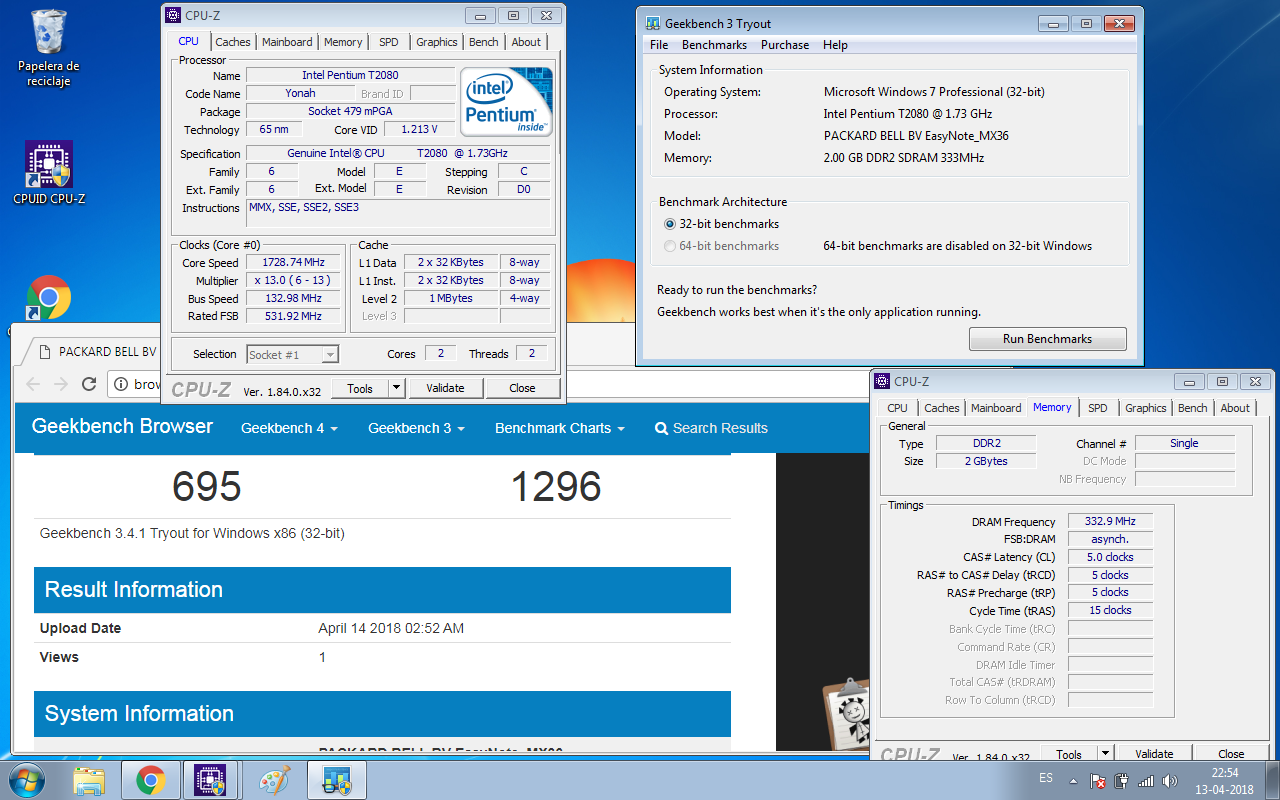Click Chrome's back arrow

(33, 384)
